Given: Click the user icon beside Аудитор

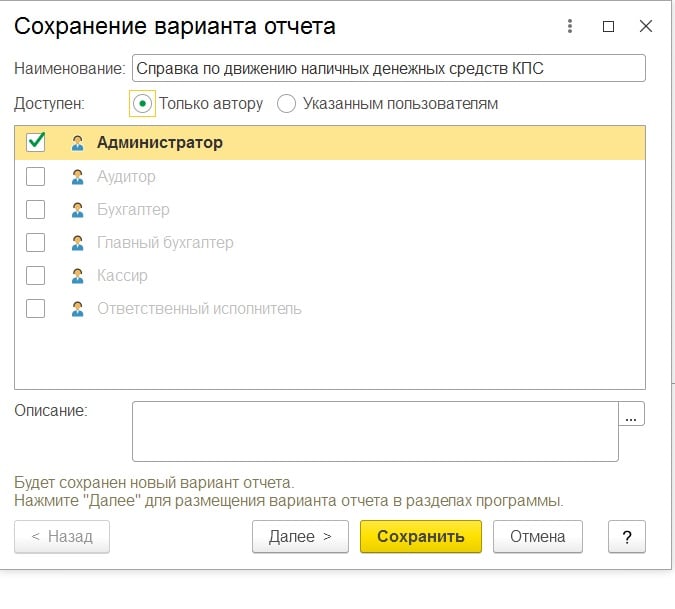Looking at the screenshot, I should pos(77,177).
